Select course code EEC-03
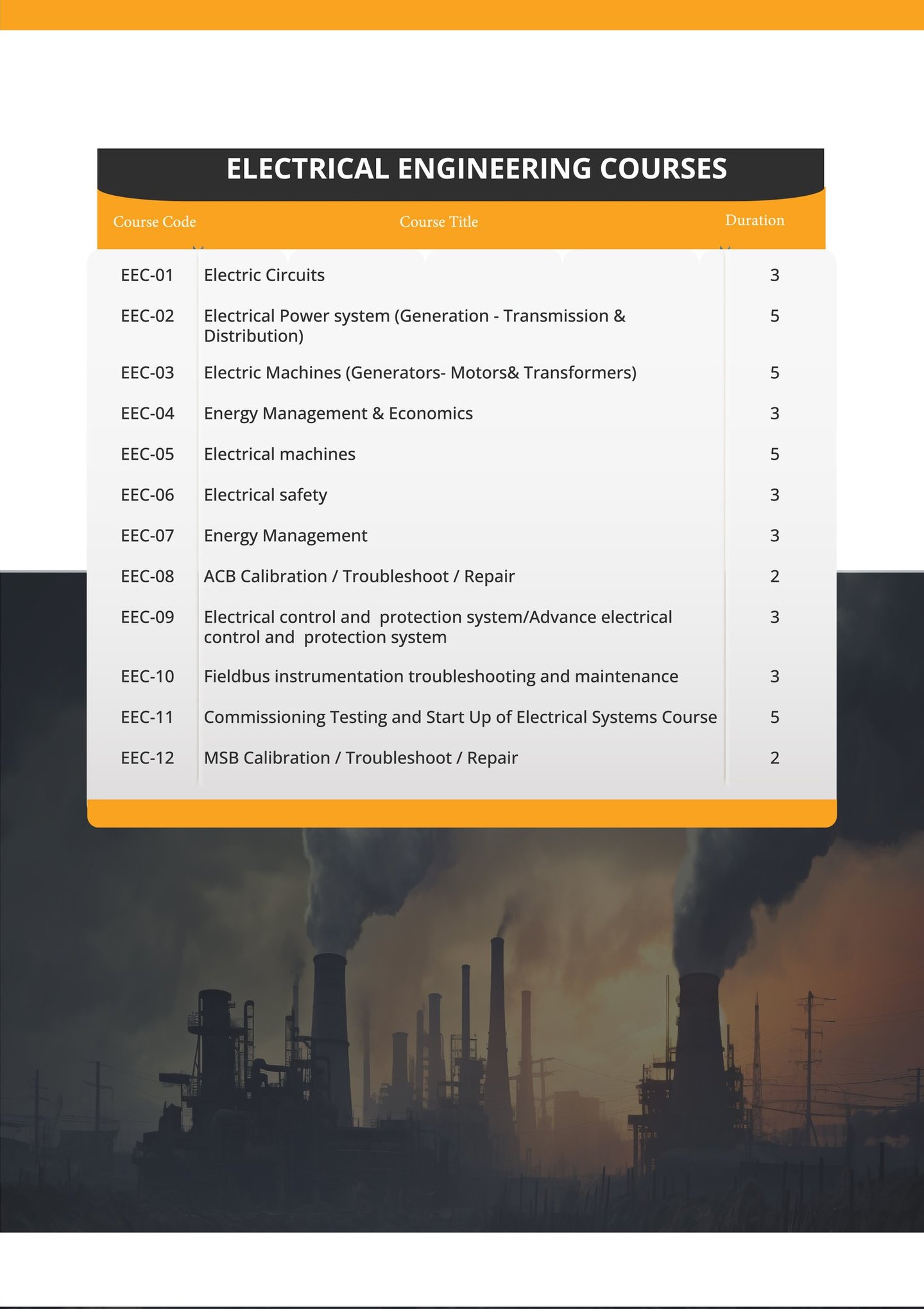The width and height of the screenshot is (924, 1309). (148, 373)
